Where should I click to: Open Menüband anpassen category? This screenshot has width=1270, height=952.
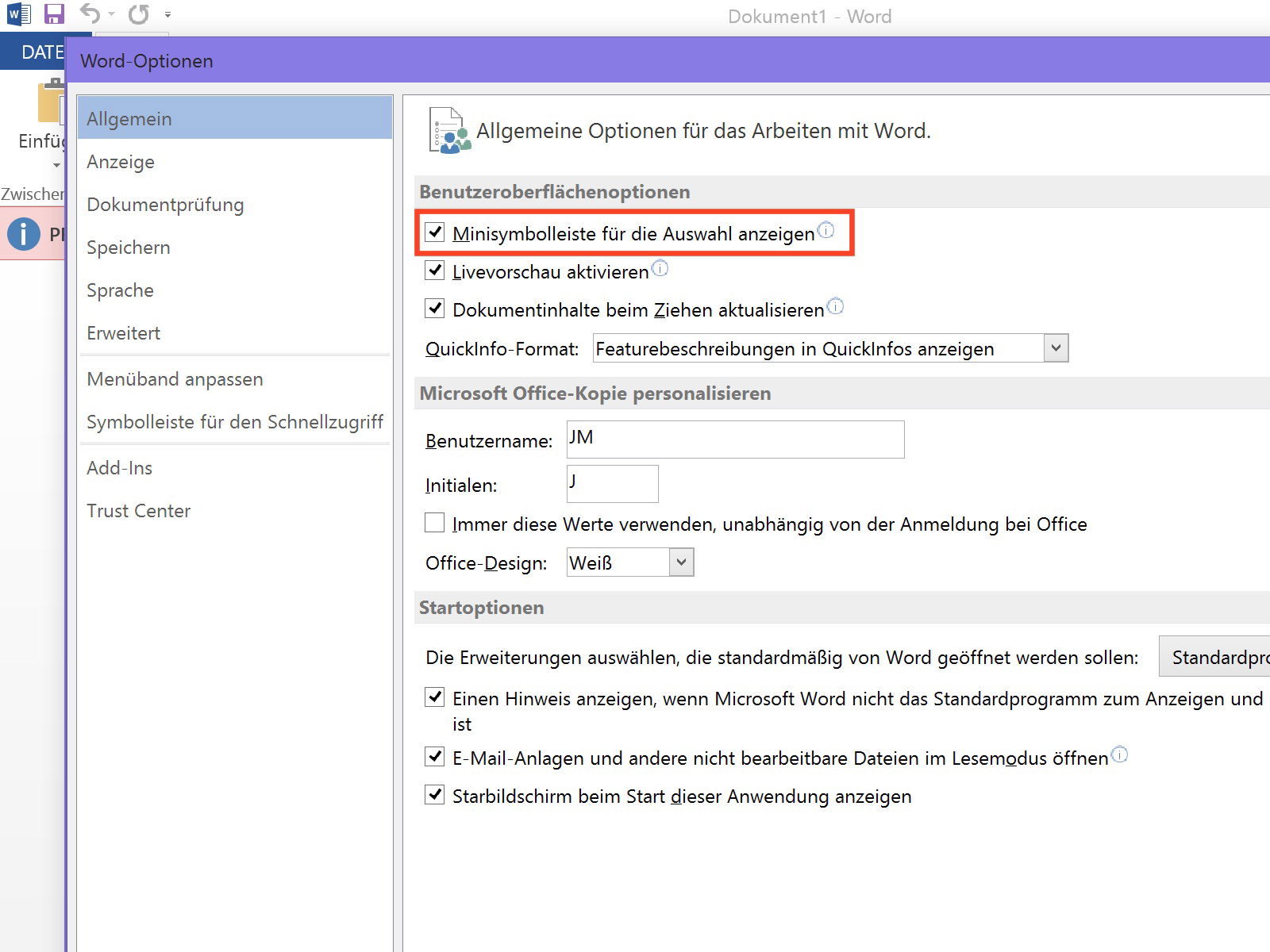click(235, 378)
